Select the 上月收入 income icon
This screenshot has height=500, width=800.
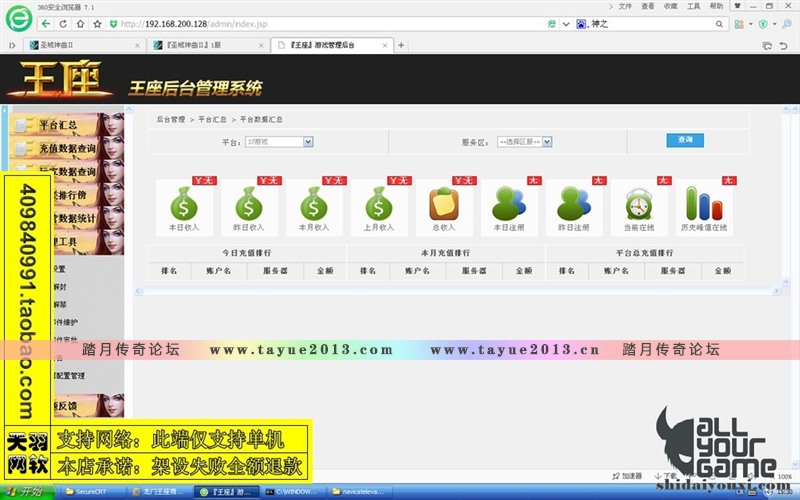pos(379,205)
